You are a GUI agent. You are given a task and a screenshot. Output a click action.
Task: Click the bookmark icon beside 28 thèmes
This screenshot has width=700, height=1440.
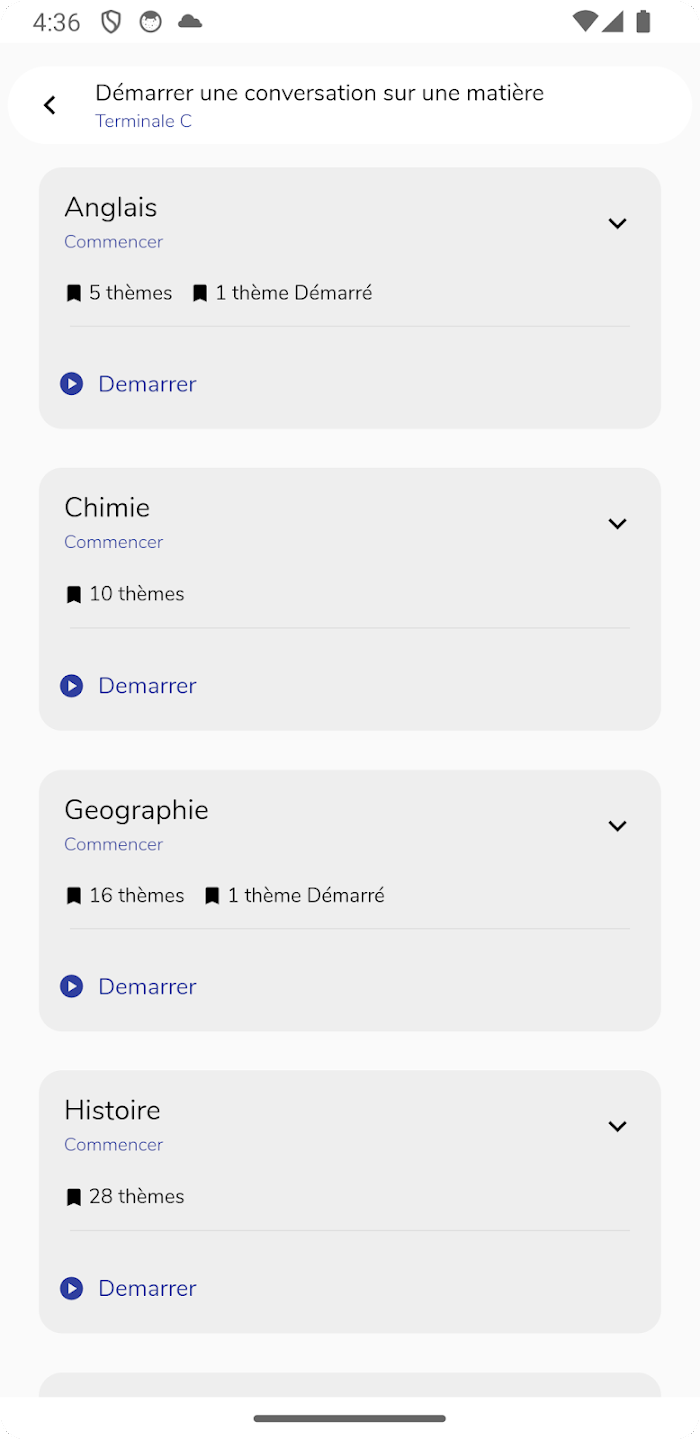click(x=73, y=1196)
